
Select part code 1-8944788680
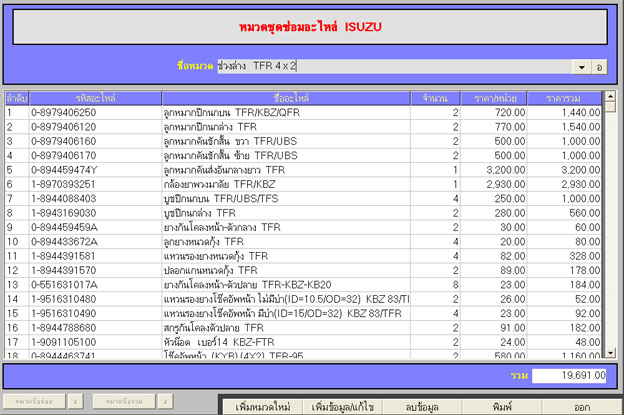point(64,327)
